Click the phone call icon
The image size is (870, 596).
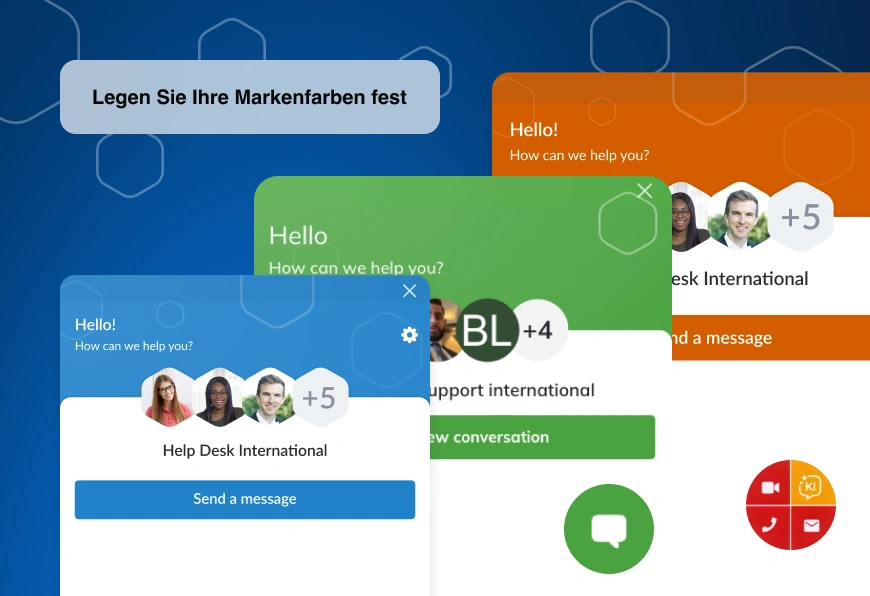(x=769, y=525)
